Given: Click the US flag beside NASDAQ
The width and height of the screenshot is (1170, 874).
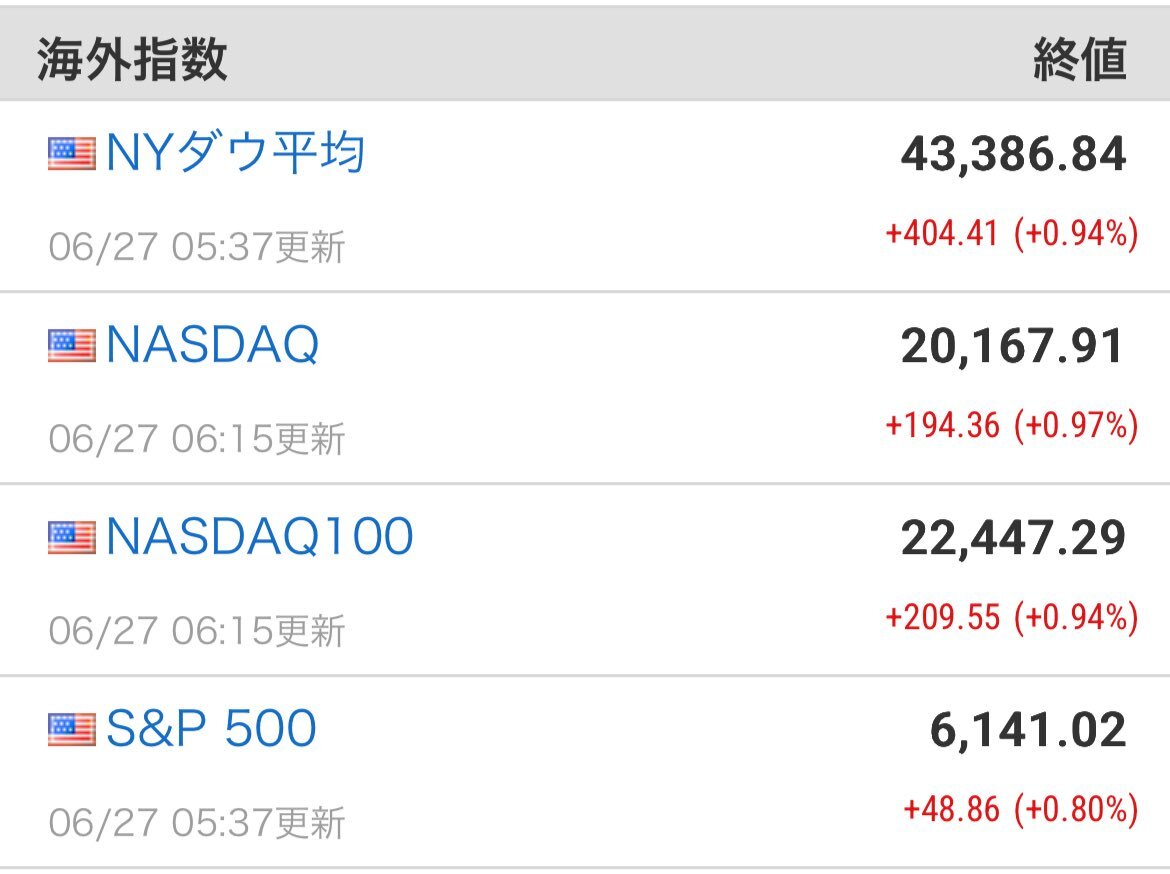Looking at the screenshot, I should pyautogui.click(x=72, y=346).
